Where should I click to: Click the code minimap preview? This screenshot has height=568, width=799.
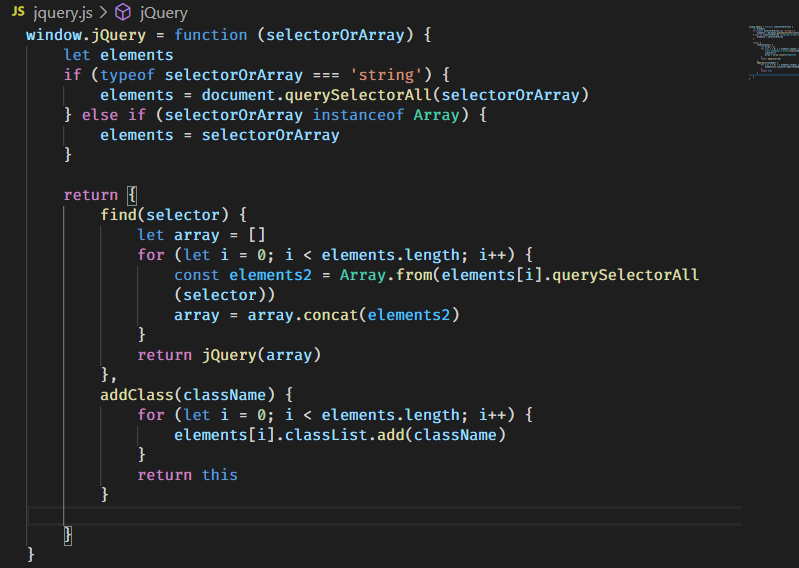(x=773, y=51)
